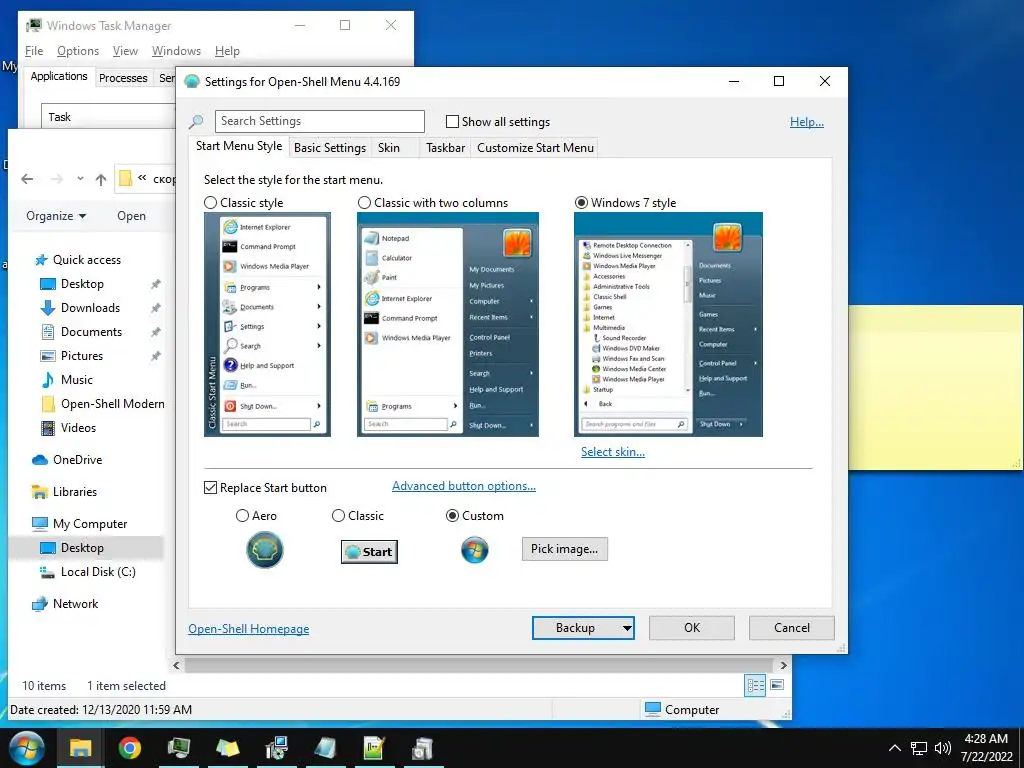Click the network tray icon
The height and width of the screenshot is (768, 1024).
919,748
